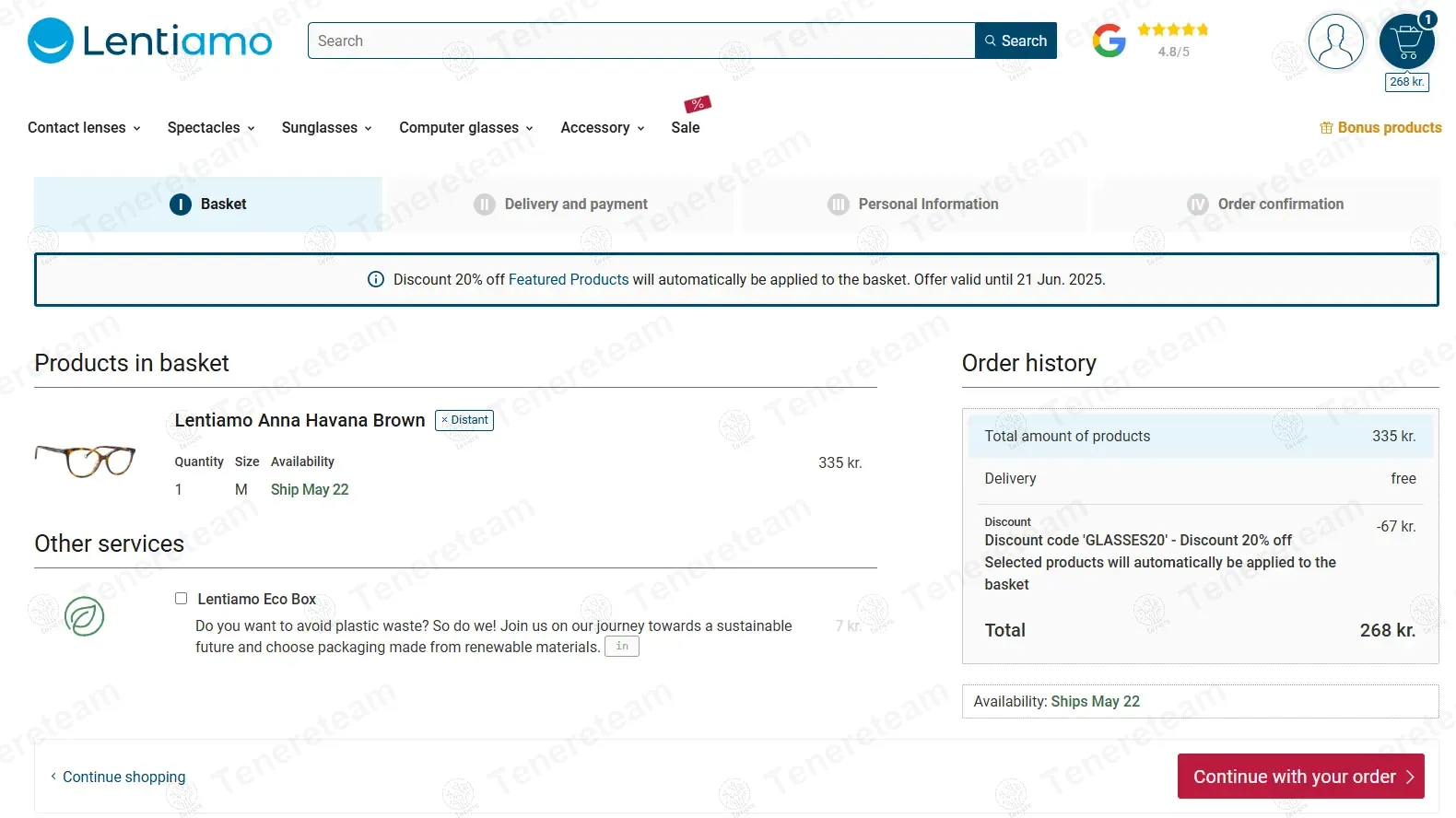Enable the Lentiamo Eco Box checkbox
Screen dimensions: 1456x818
pos(182,599)
